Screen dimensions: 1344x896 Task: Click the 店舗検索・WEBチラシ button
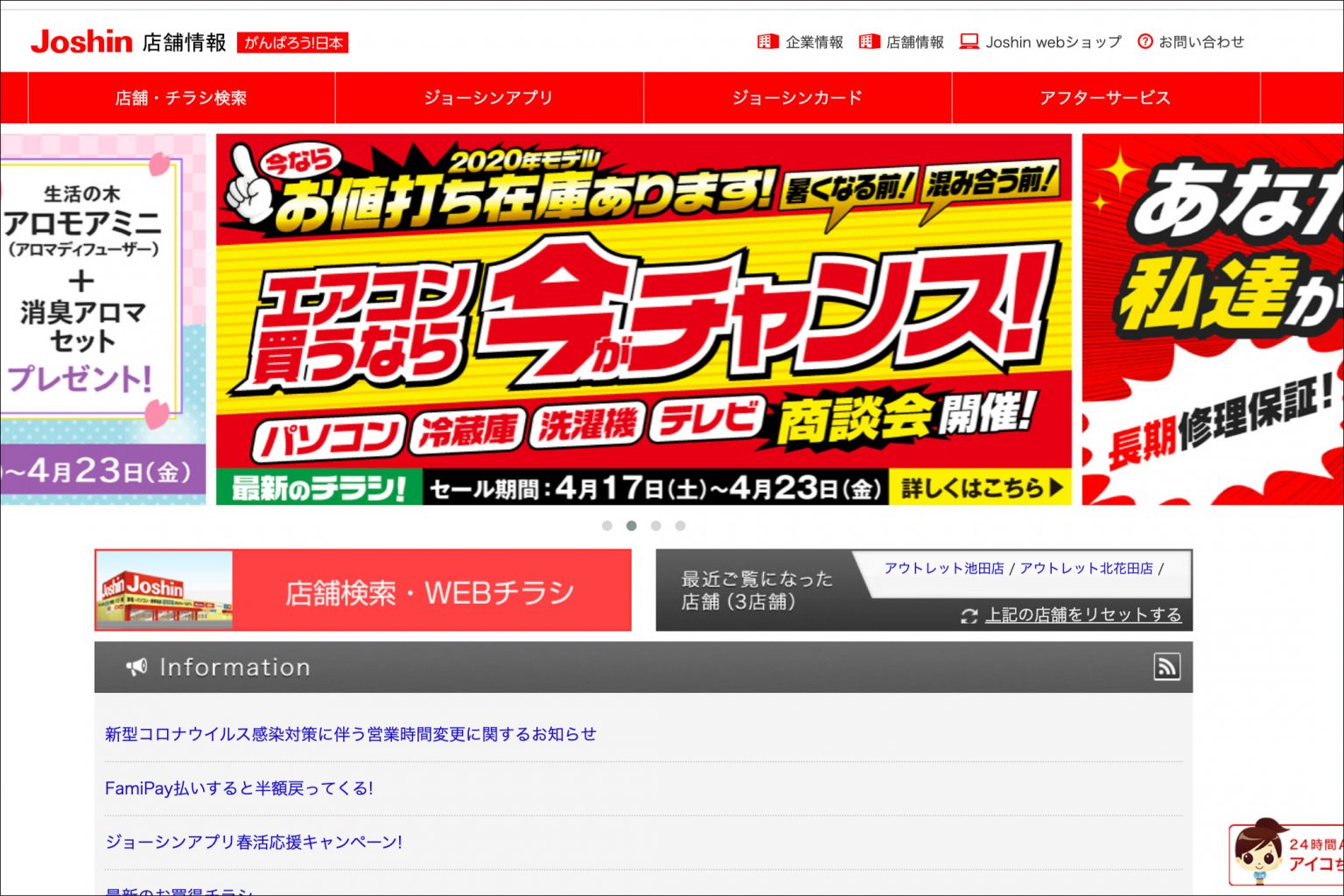(x=430, y=590)
